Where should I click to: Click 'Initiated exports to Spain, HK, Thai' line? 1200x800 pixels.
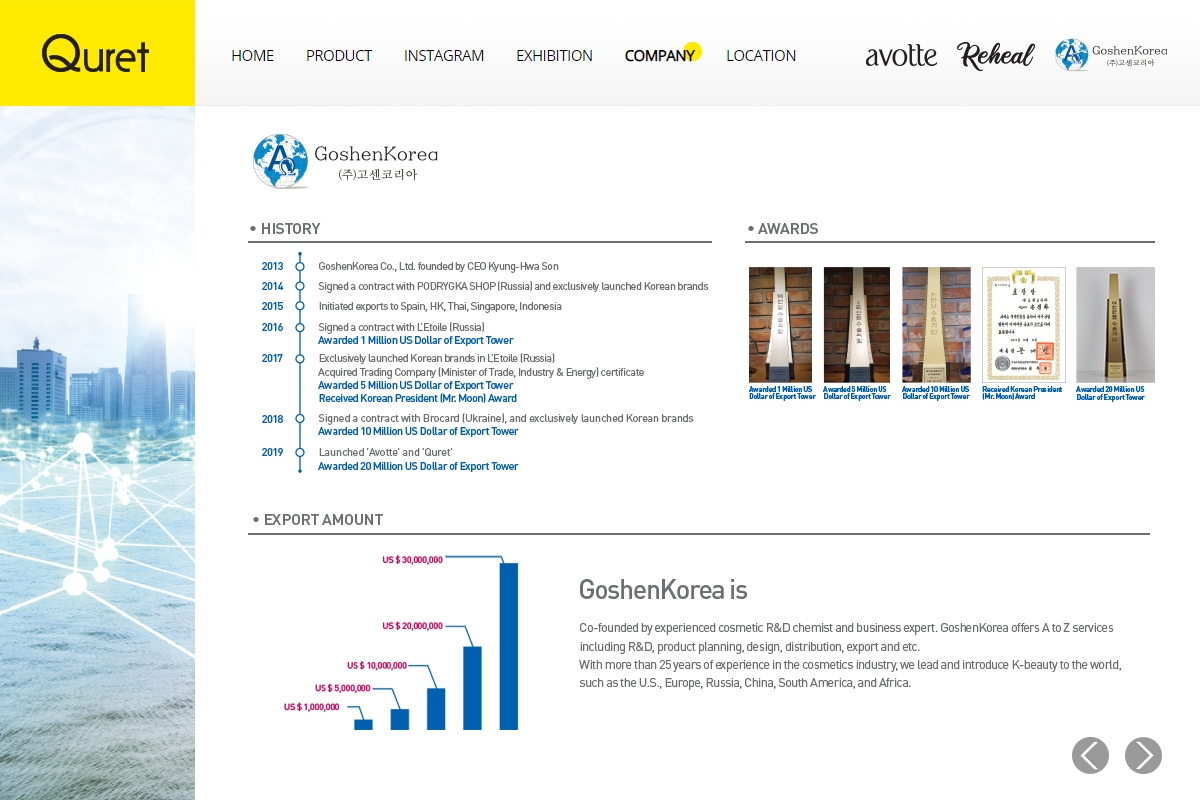point(440,307)
